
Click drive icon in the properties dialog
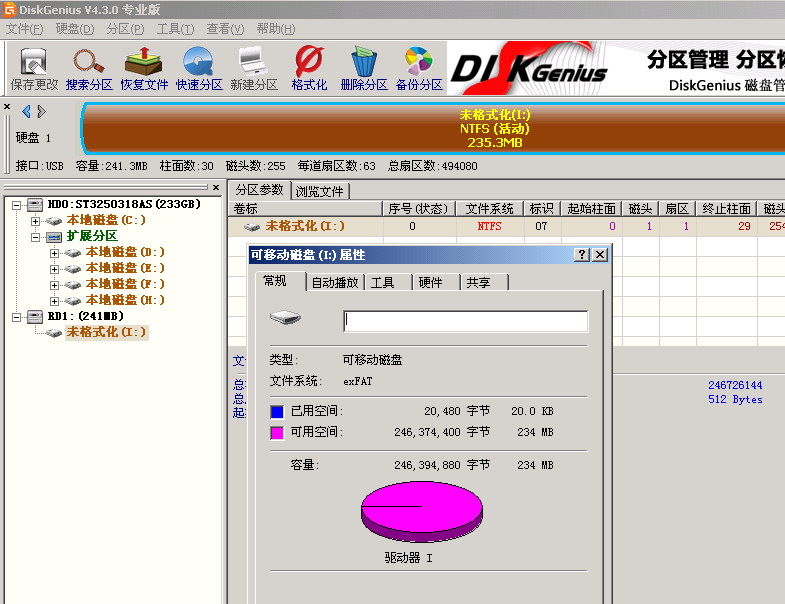pyautogui.click(x=285, y=317)
